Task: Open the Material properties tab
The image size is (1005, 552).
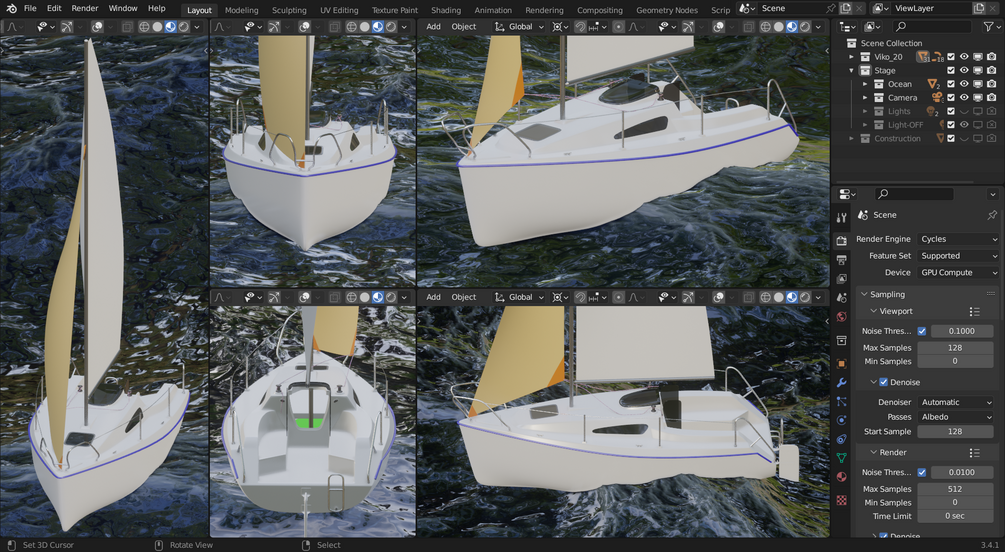Action: (x=842, y=477)
